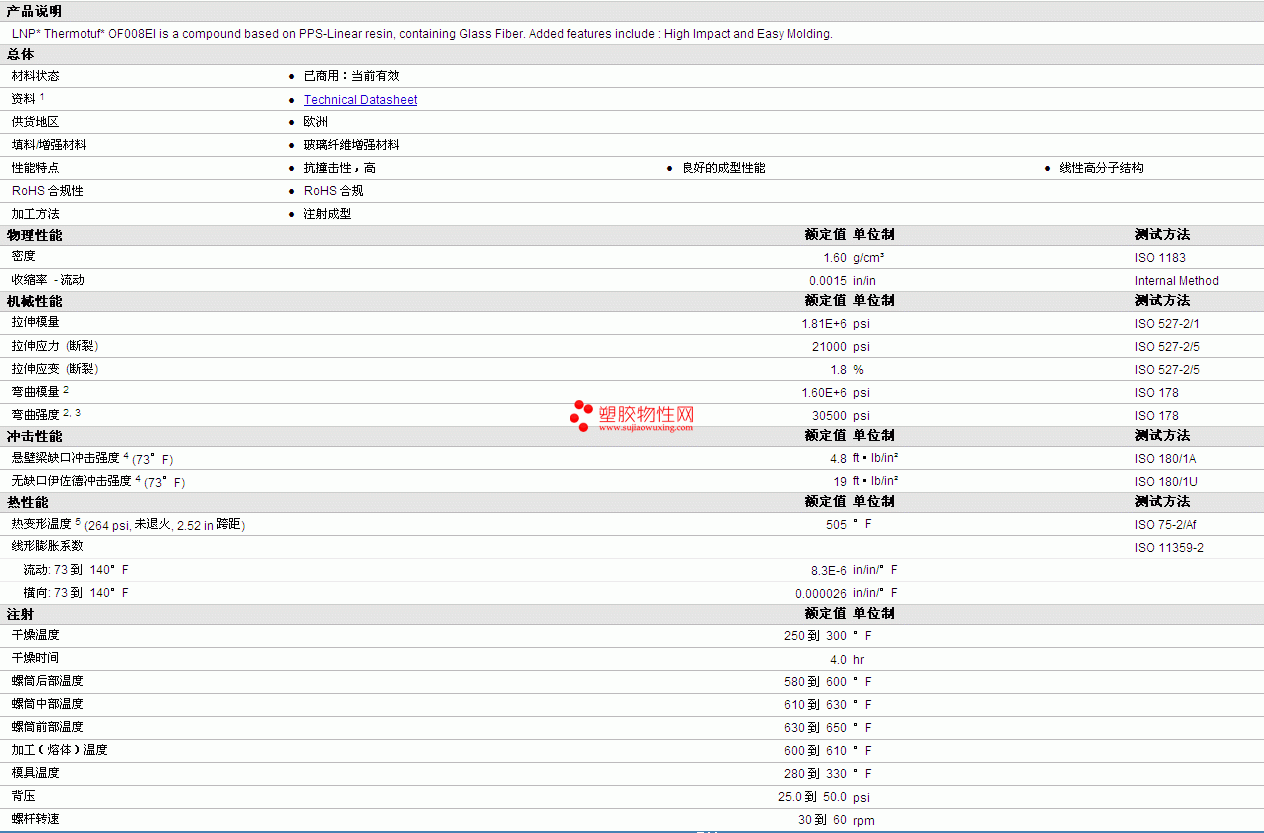Select the 弯曲模量 row label
The image size is (1264, 833).
(x=36, y=392)
